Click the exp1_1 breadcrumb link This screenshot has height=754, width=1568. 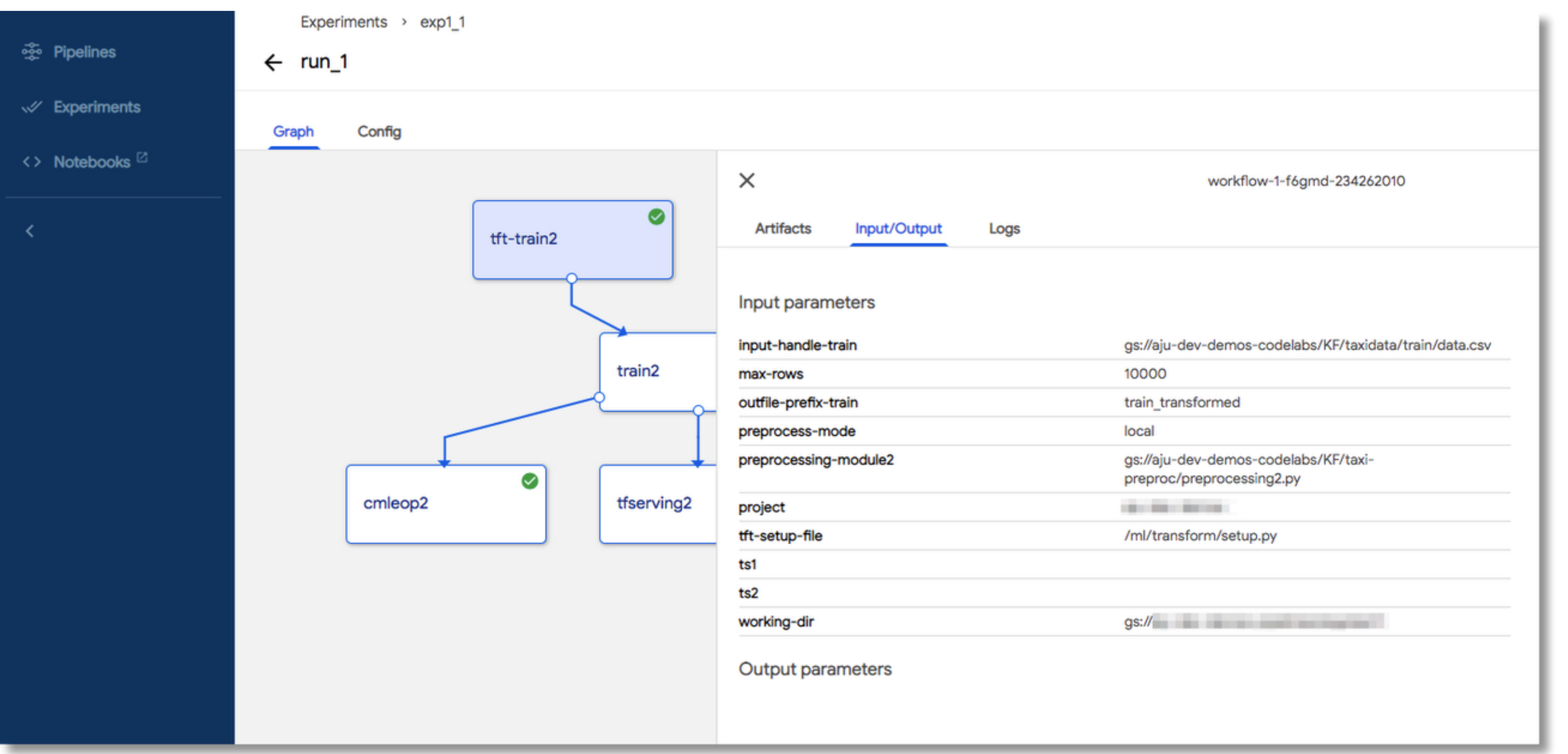click(443, 22)
